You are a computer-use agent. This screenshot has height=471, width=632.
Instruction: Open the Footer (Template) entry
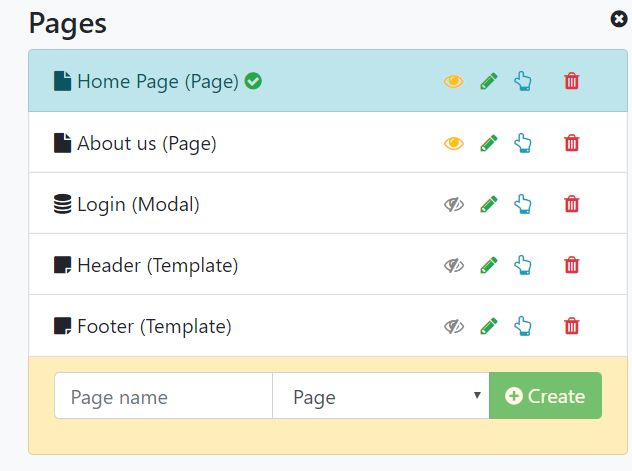[154, 326]
